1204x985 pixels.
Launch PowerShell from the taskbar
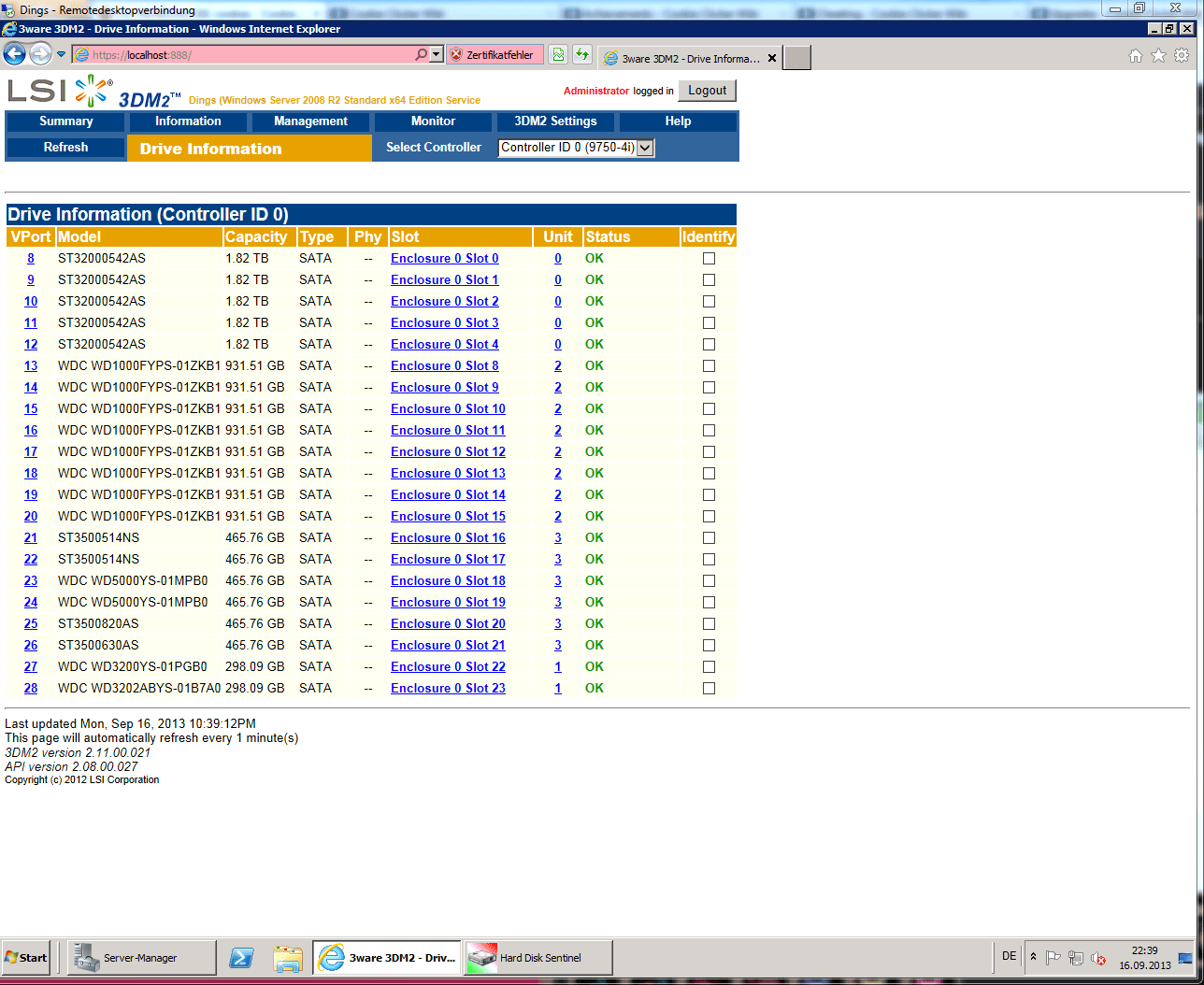tap(241, 957)
